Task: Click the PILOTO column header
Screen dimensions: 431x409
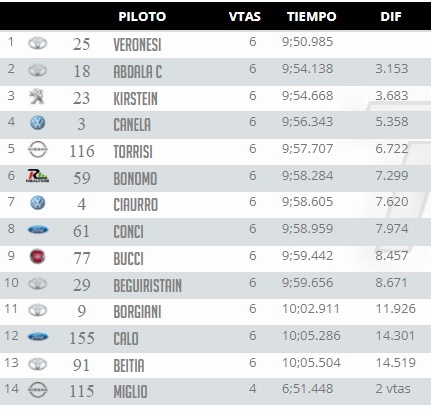Action: coord(142,17)
